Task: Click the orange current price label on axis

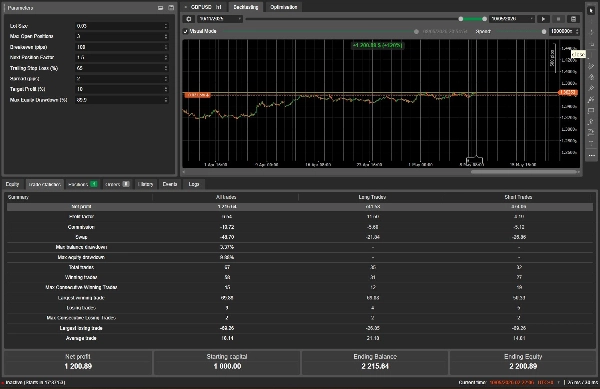Action: (x=568, y=92)
